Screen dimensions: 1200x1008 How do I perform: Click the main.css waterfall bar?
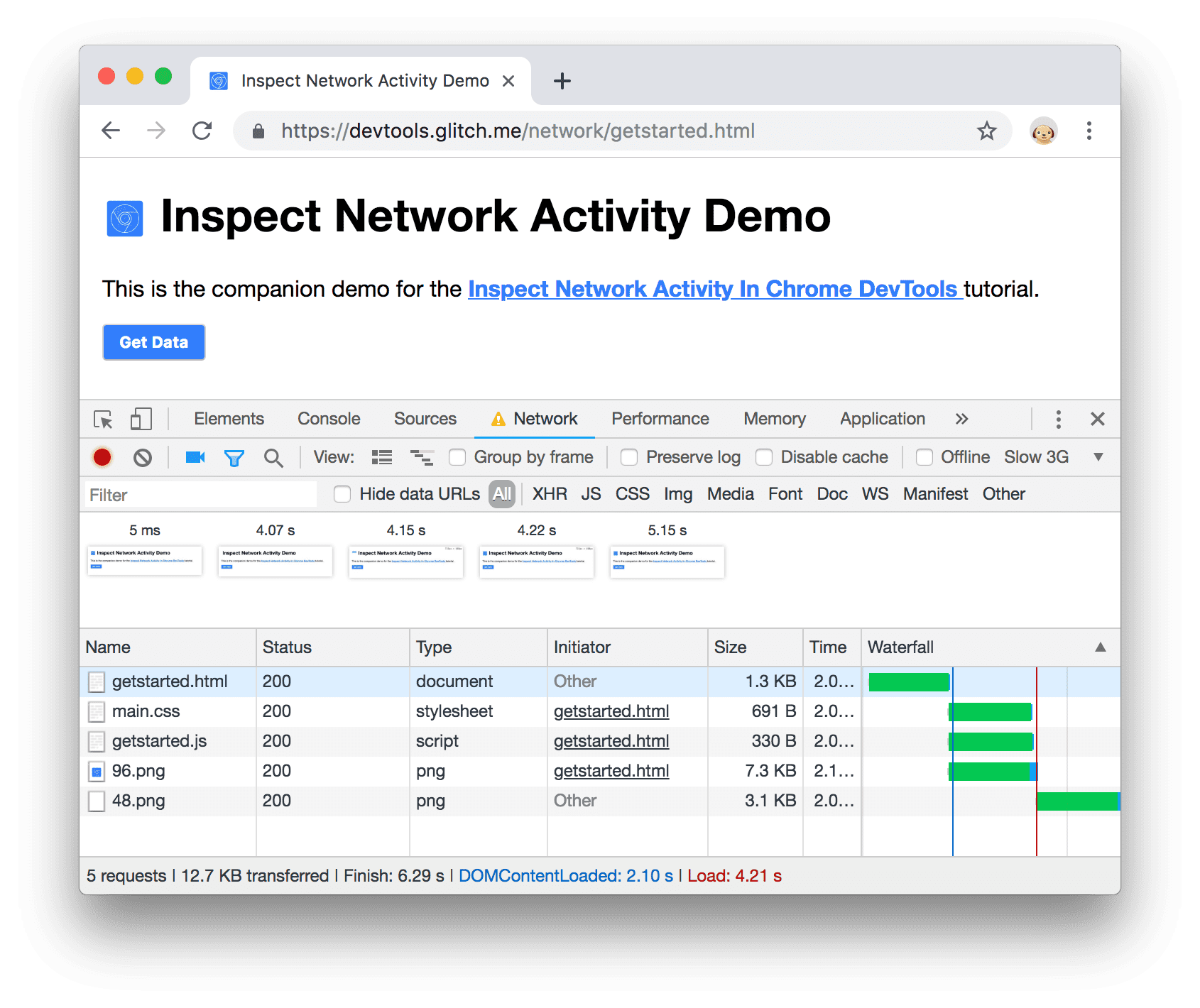click(x=991, y=712)
